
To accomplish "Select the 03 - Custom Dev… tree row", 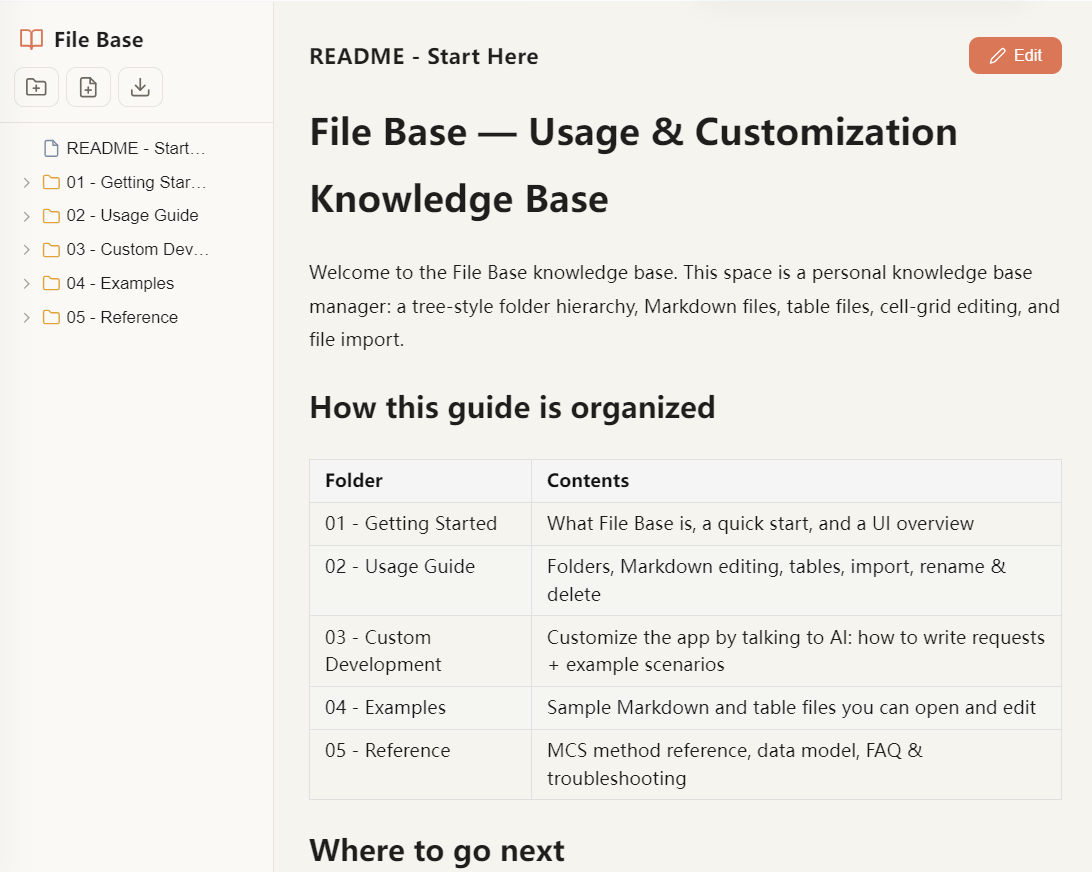I will 136,249.
